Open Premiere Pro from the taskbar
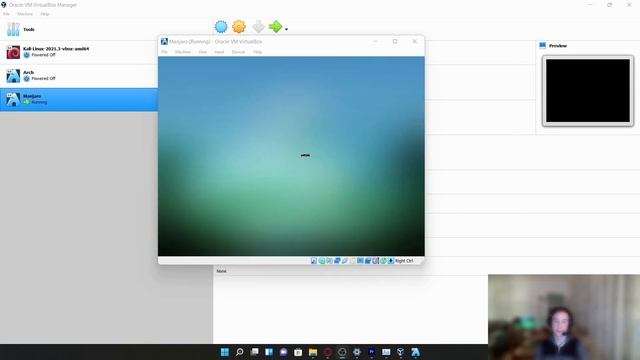Image resolution: width=640 pixels, height=360 pixels. tap(371, 352)
